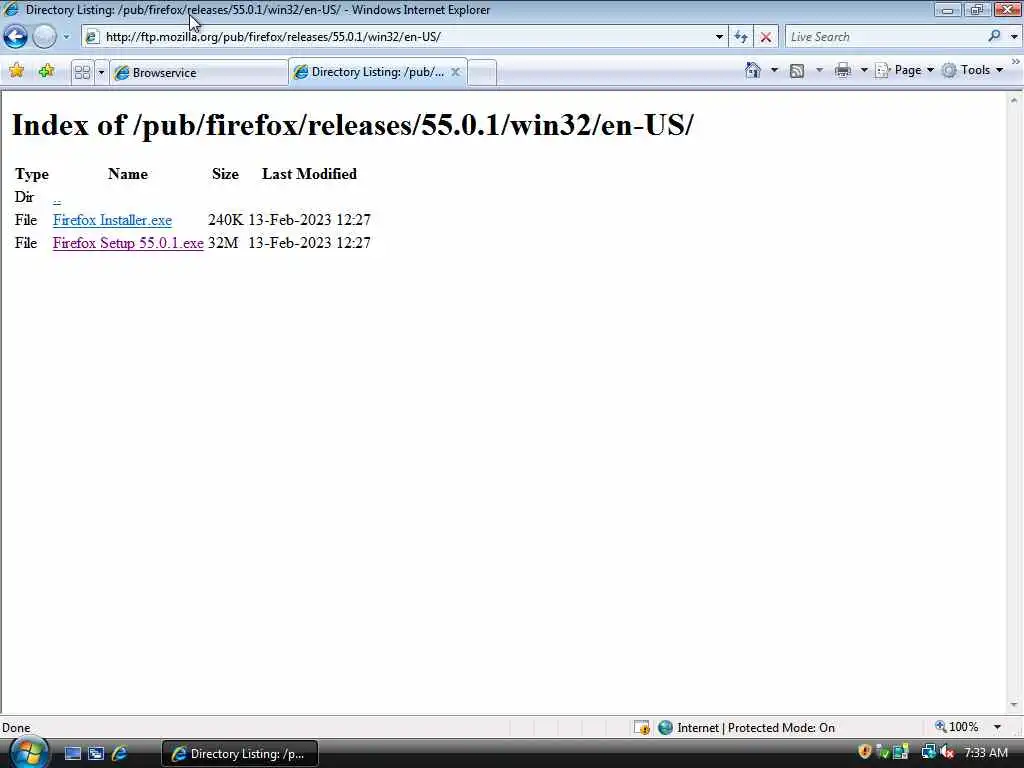The height and width of the screenshot is (768, 1024).
Task: Click the Show Desktop quick launch icon
Action: pos(72,754)
